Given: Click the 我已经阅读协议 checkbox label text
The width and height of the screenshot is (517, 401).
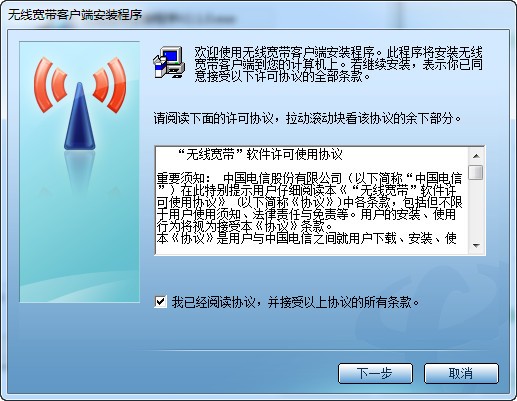Looking at the screenshot, I should [x=295, y=302].
